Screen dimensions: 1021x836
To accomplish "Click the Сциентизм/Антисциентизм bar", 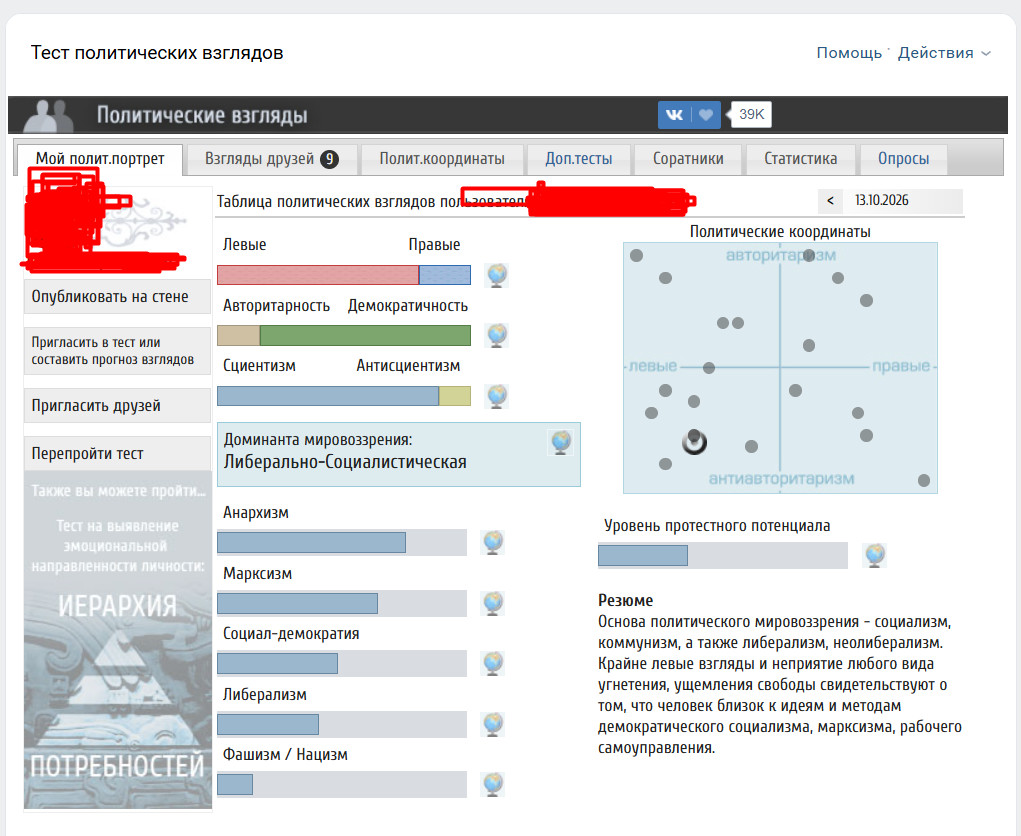I will (344, 396).
